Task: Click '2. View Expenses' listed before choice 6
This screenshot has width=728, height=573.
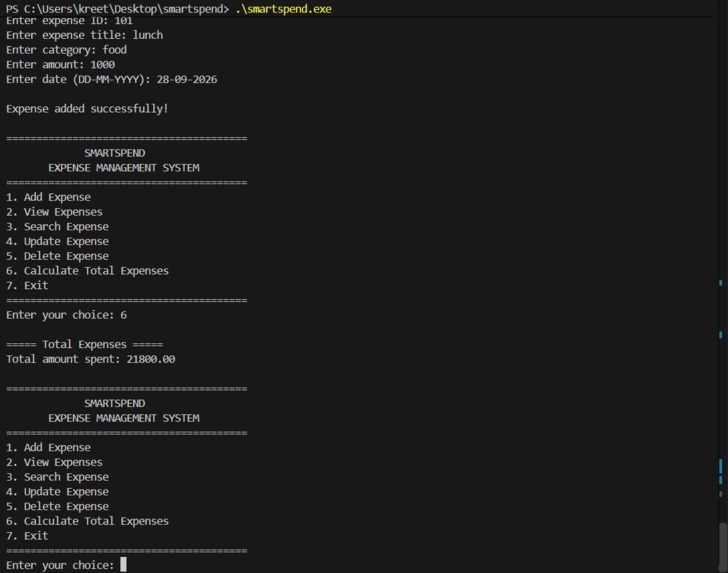Action: click(x=54, y=212)
